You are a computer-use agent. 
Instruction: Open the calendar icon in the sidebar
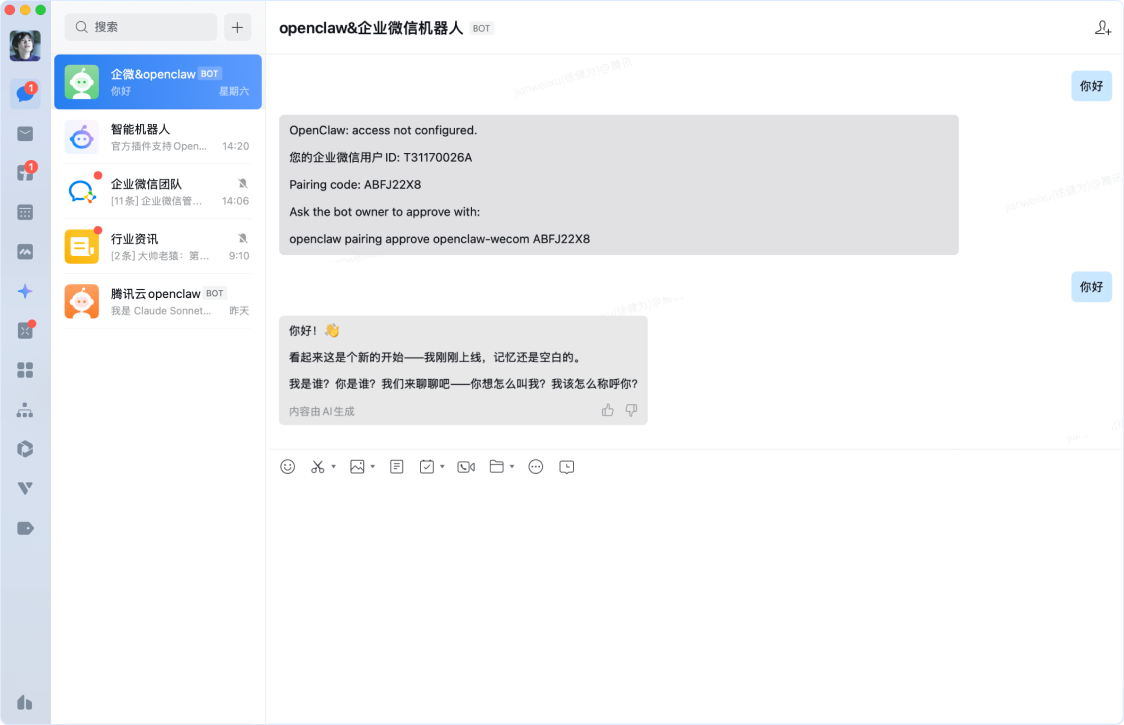point(25,212)
